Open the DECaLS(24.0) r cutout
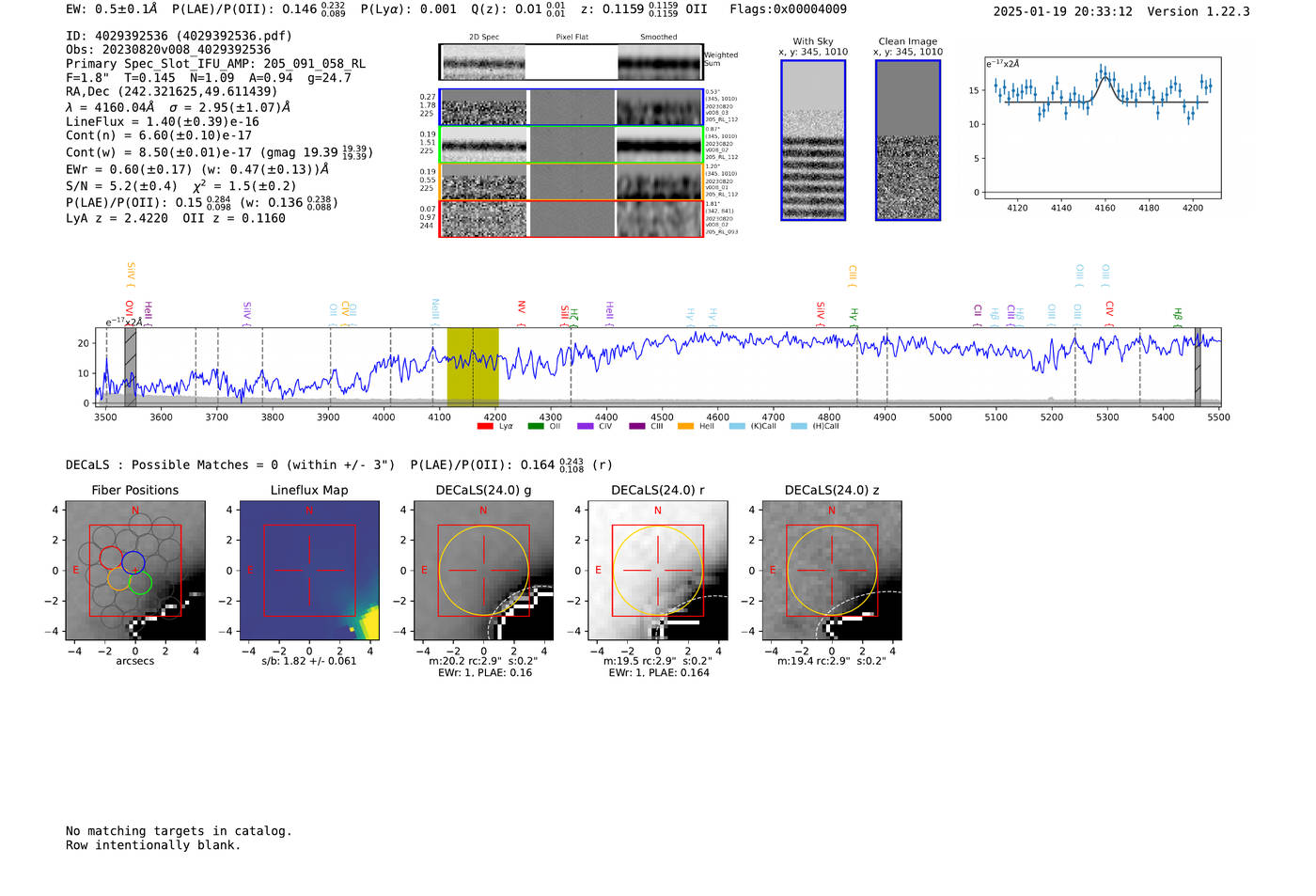Image resolution: width=1316 pixels, height=896 pixels. pos(657,571)
